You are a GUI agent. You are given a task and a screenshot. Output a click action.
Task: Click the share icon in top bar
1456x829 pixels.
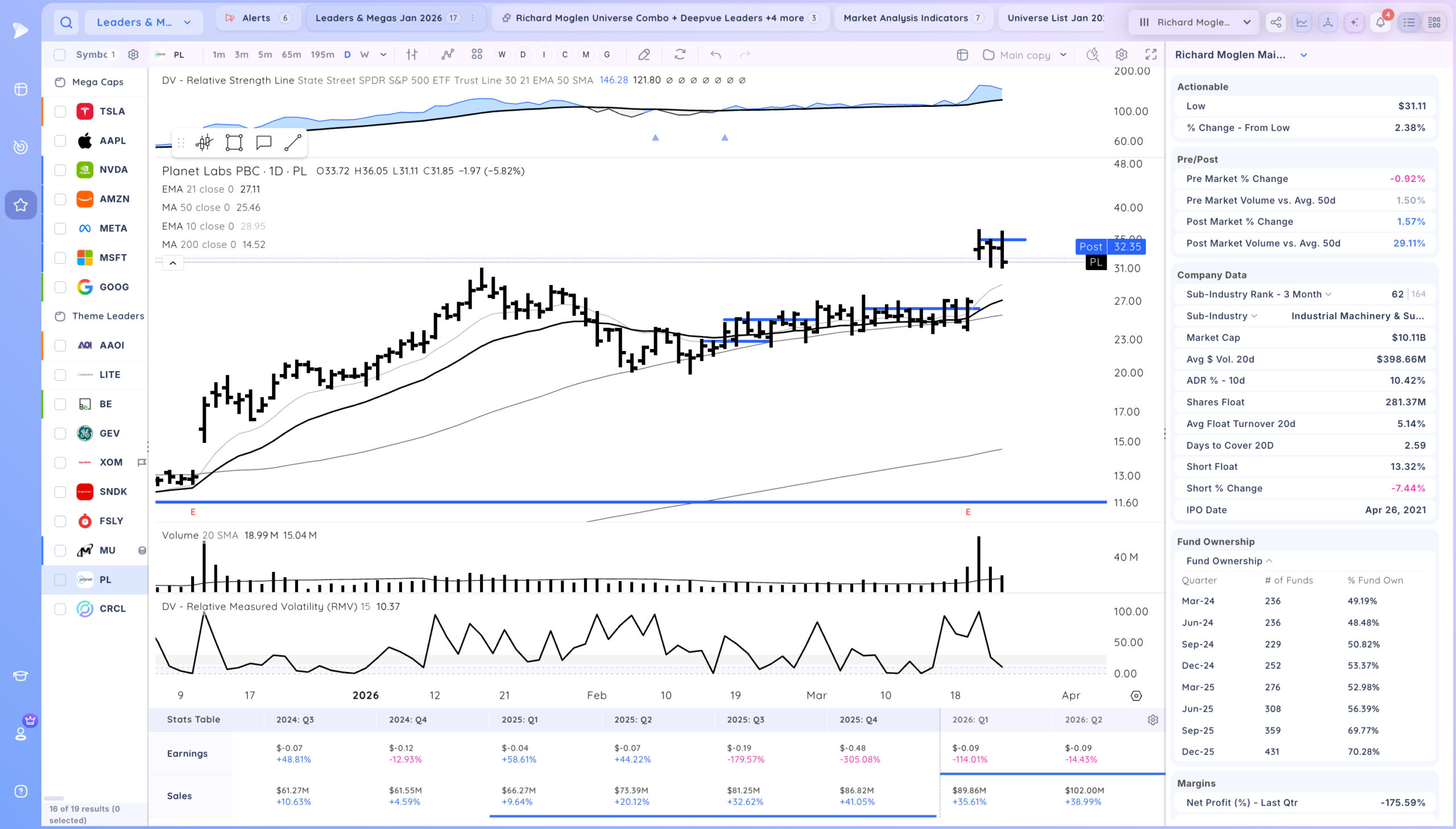pyautogui.click(x=1276, y=22)
